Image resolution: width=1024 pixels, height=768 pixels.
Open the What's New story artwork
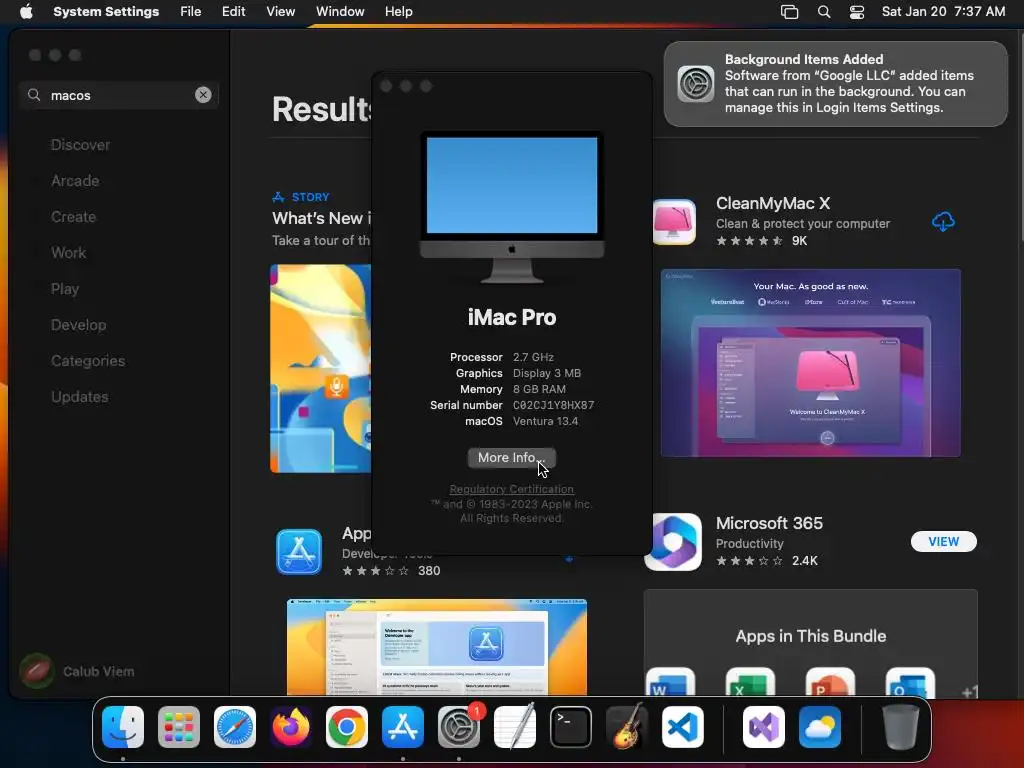(x=321, y=368)
